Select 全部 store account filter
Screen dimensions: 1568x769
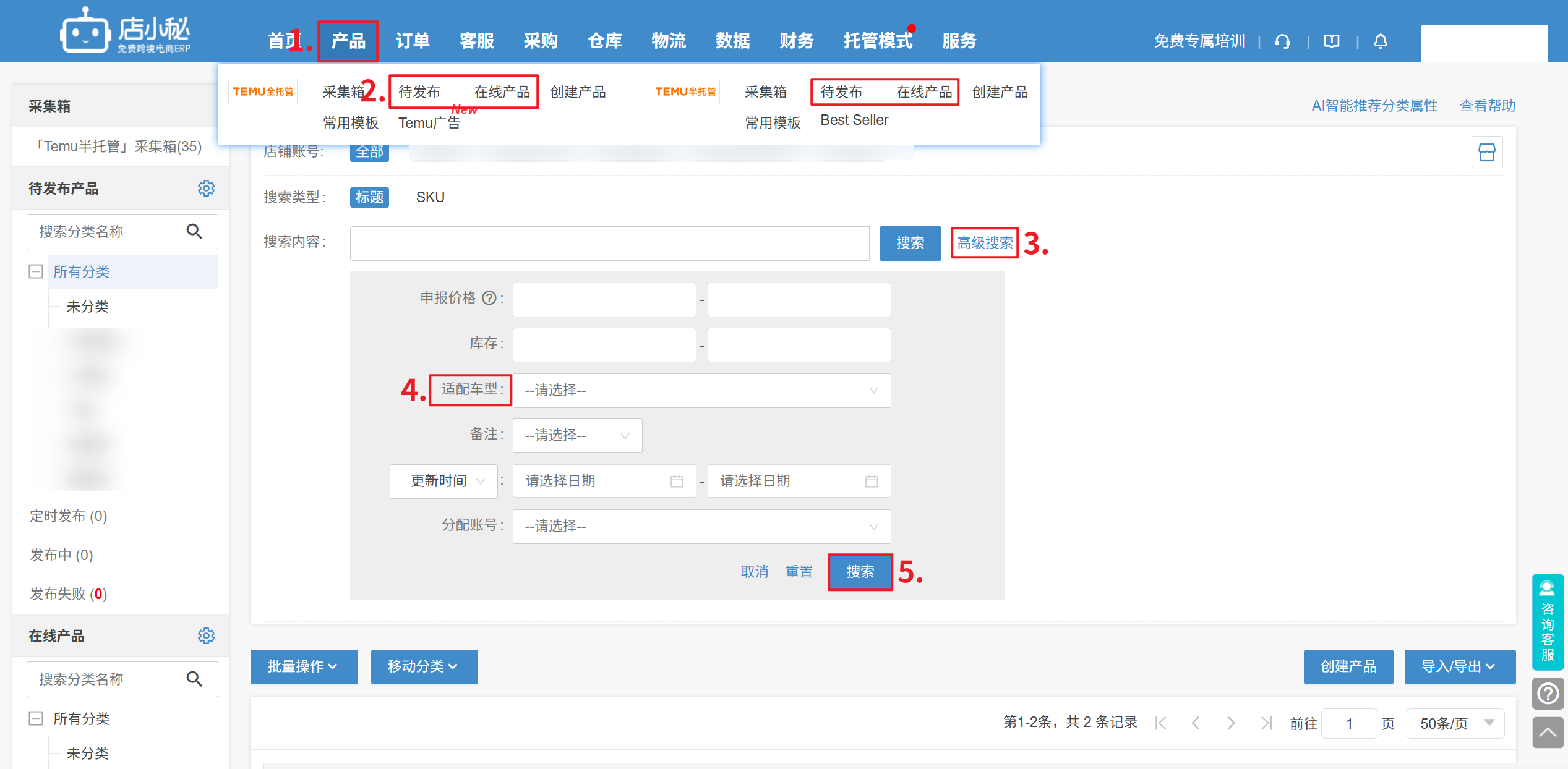pos(369,152)
